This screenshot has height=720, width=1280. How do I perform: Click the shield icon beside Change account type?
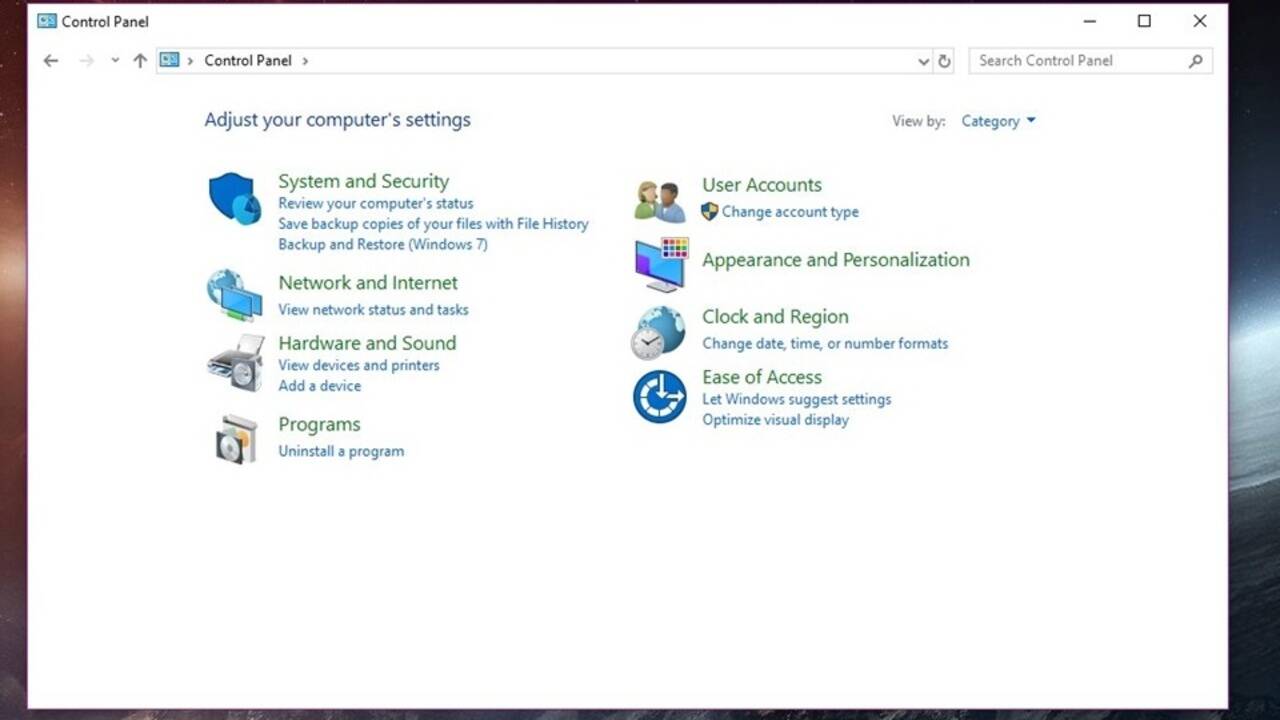pos(710,211)
